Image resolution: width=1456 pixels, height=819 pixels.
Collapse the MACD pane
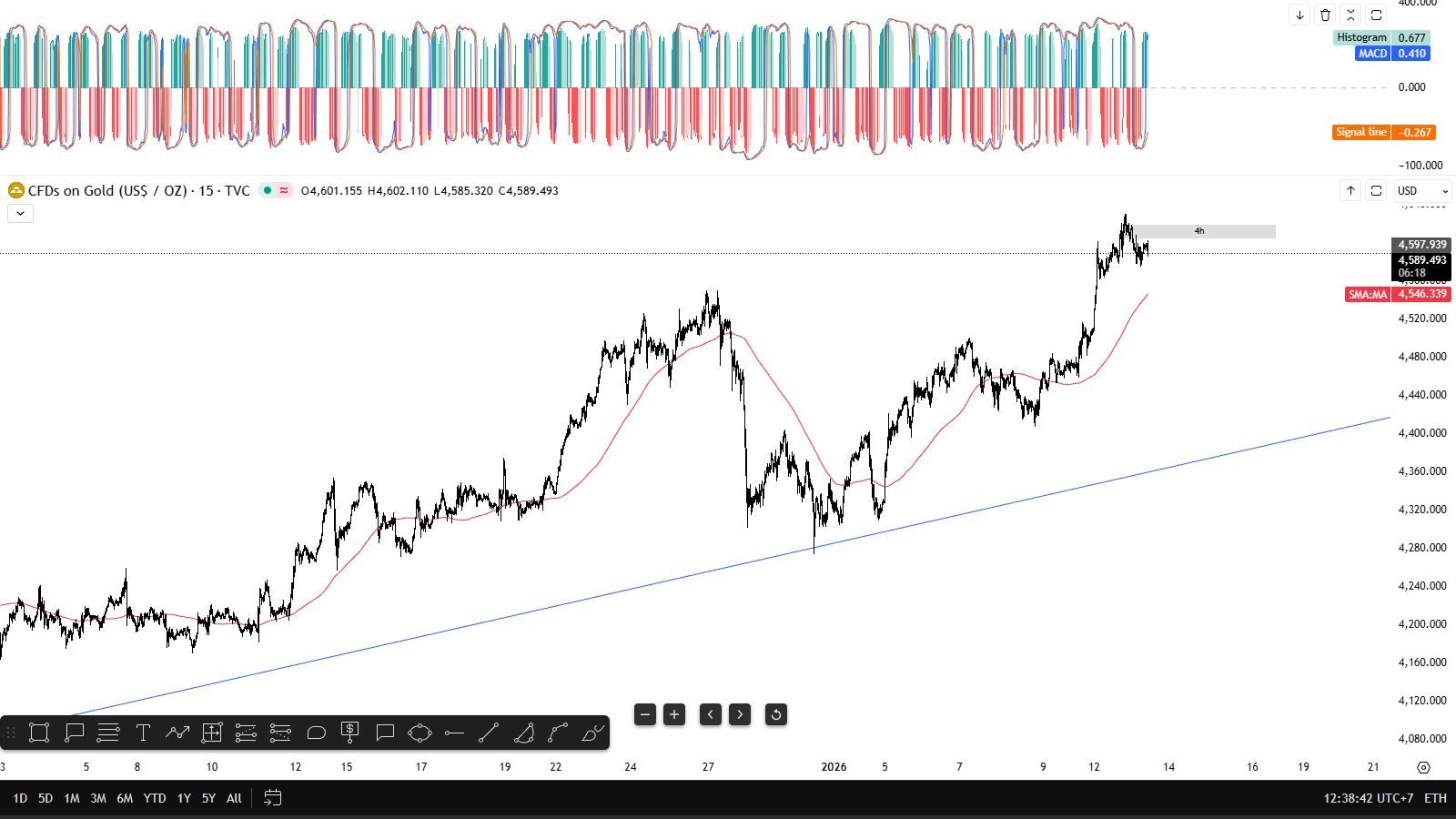point(1350,15)
